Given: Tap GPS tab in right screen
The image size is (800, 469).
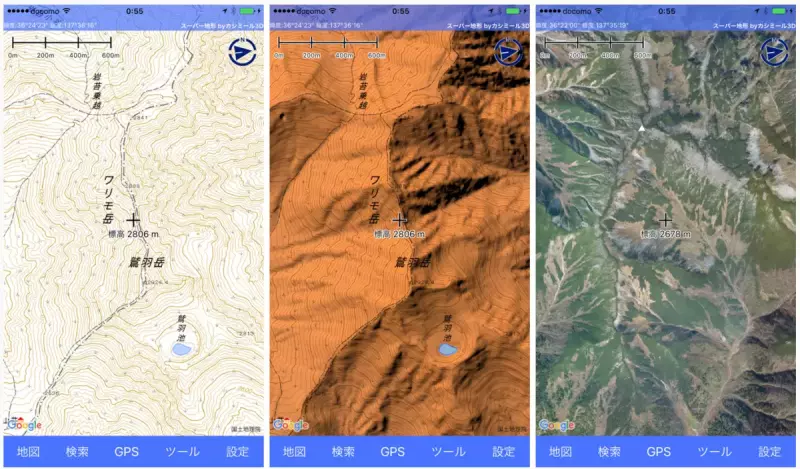Looking at the screenshot, I should (659, 452).
